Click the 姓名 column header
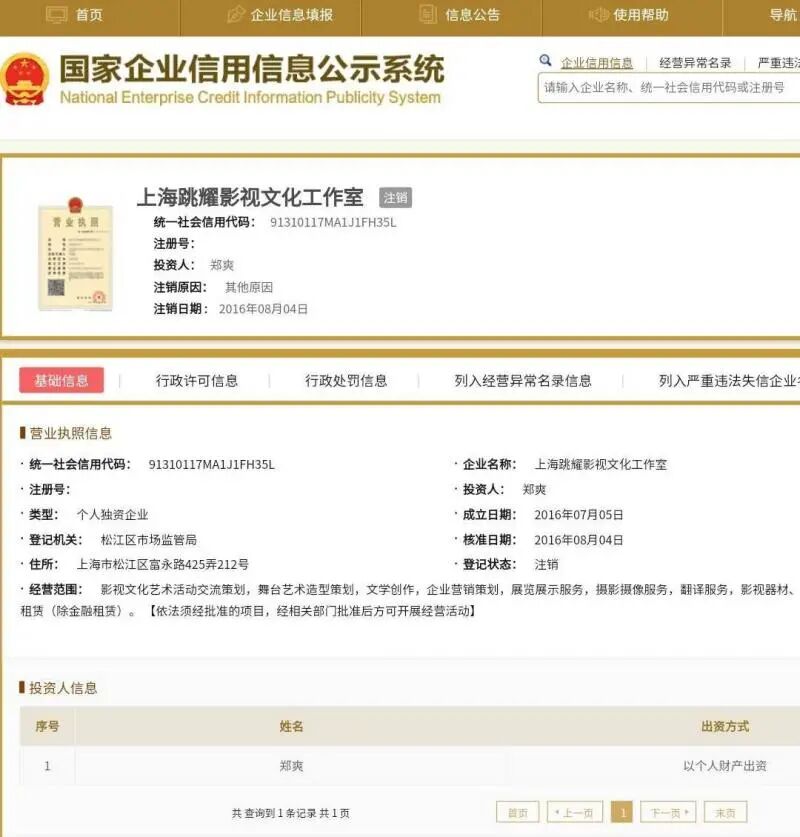The height and width of the screenshot is (837, 800). pyautogui.click(x=291, y=726)
